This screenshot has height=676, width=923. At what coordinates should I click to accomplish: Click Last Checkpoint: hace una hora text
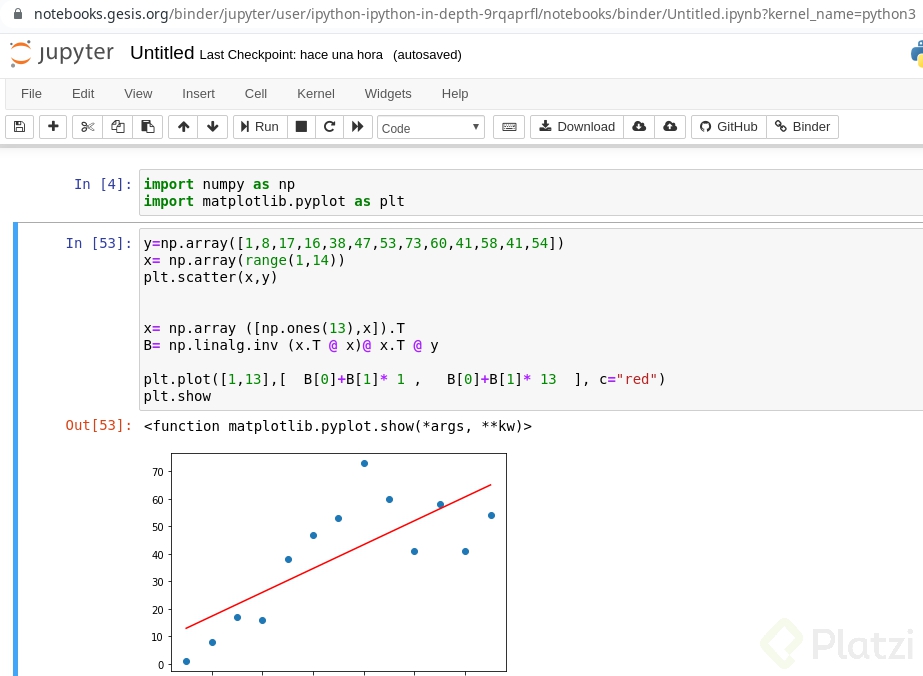click(x=291, y=55)
